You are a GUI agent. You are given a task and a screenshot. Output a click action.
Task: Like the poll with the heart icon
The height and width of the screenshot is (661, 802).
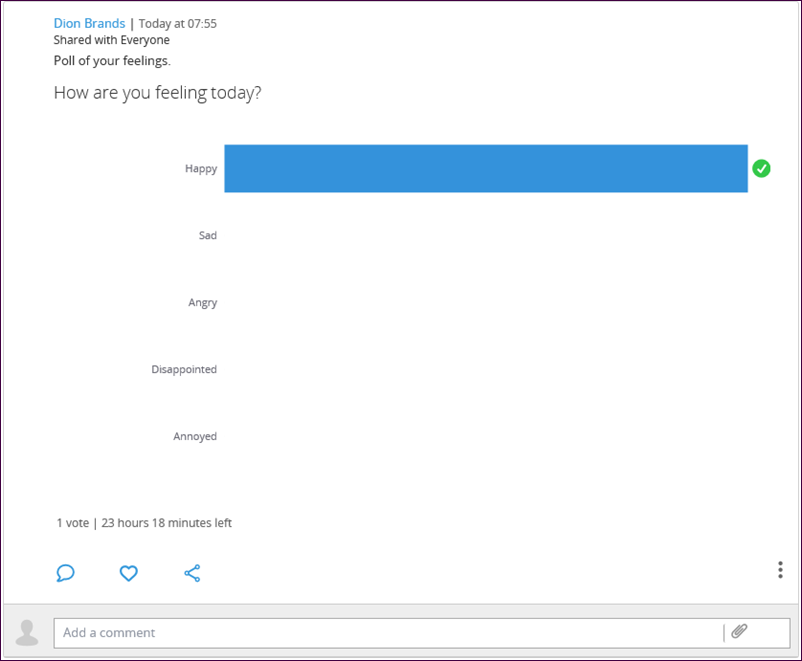click(128, 573)
